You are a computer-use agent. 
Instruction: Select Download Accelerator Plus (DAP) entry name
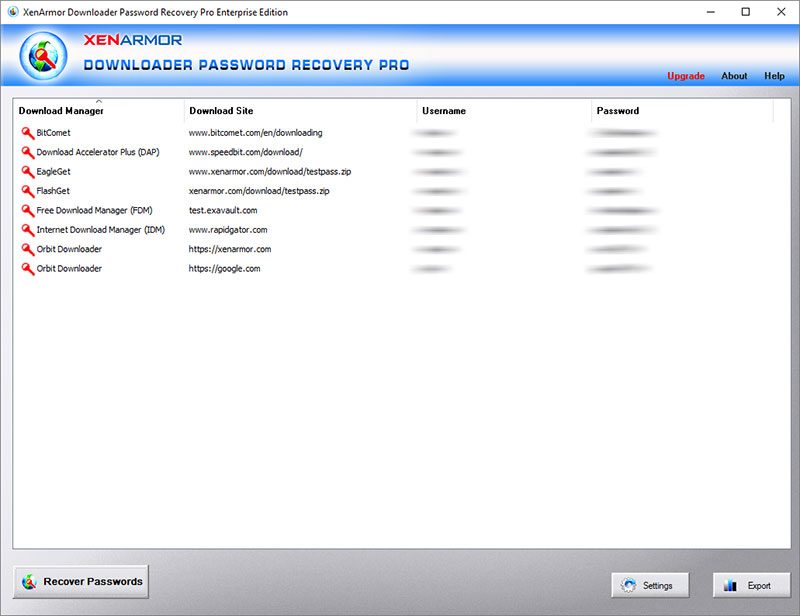98,152
